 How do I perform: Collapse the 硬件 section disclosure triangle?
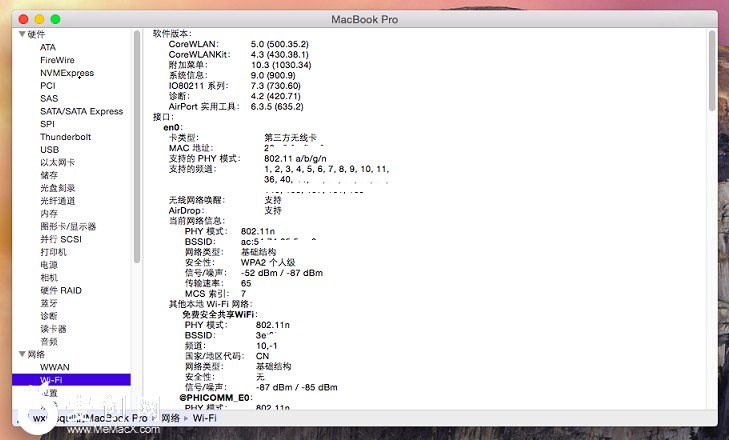(x=21, y=34)
